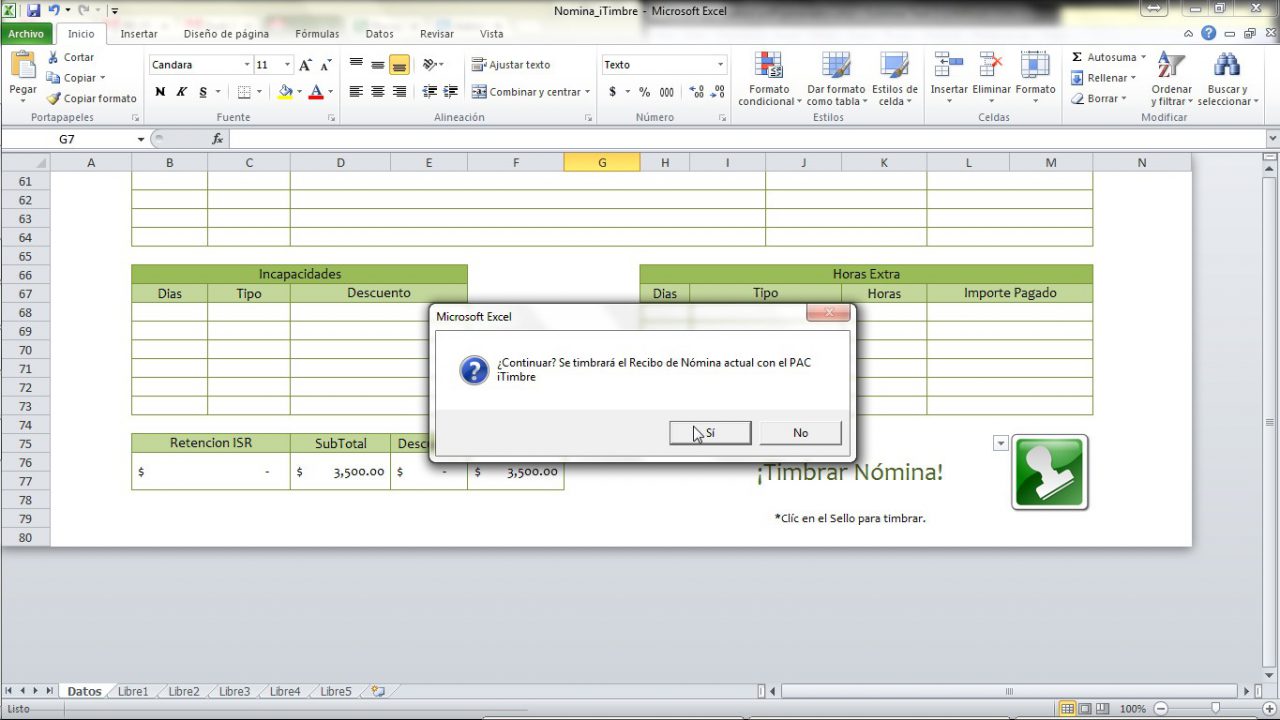Viewport: 1280px width, 720px height.
Task: Open Ordenar y filtrar tool
Action: (1170, 67)
